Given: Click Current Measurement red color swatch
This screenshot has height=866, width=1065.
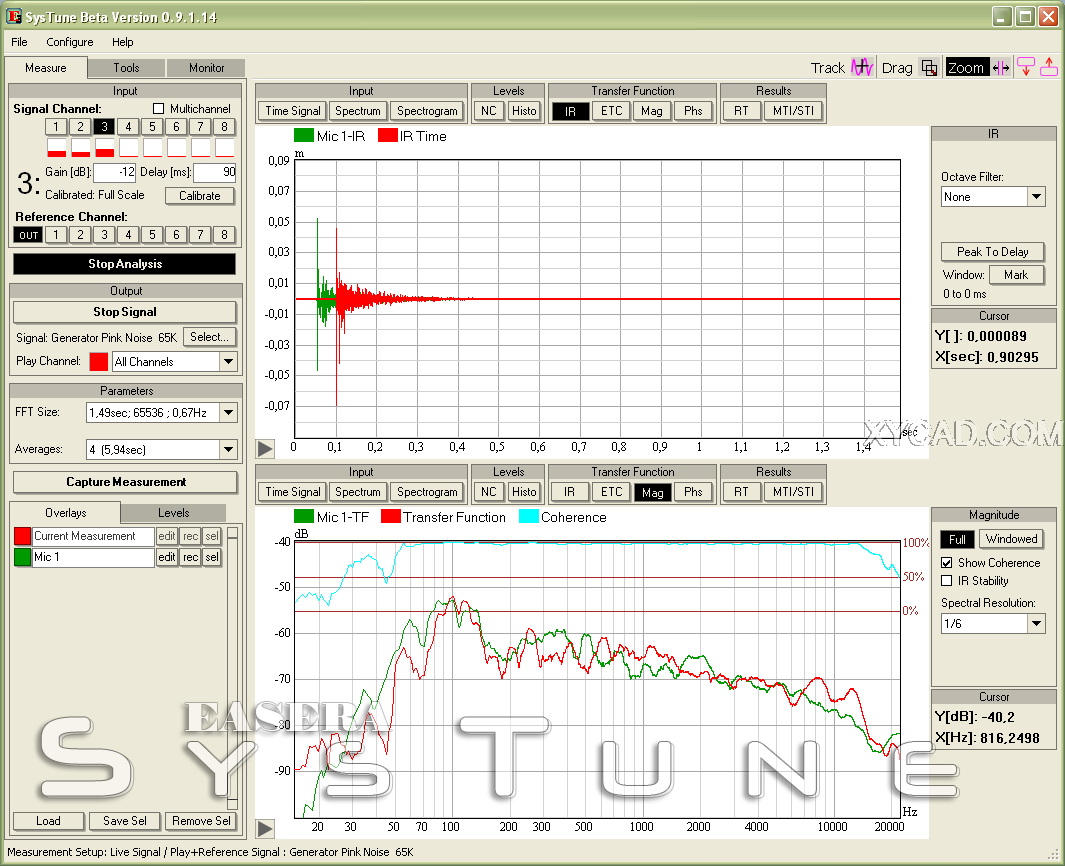Looking at the screenshot, I should pyautogui.click(x=22, y=536).
